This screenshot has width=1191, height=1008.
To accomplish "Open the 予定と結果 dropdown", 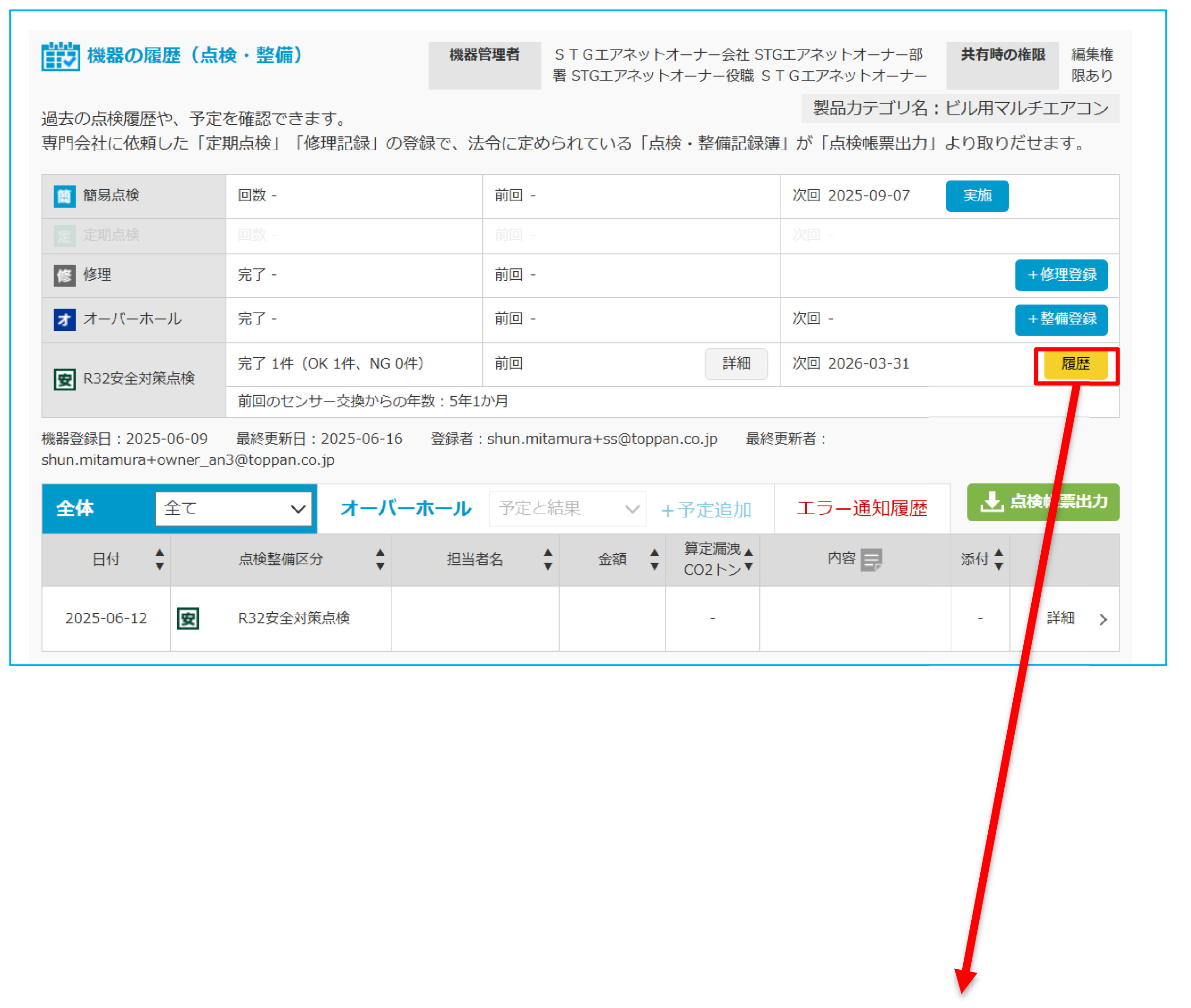I will click(x=568, y=508).
